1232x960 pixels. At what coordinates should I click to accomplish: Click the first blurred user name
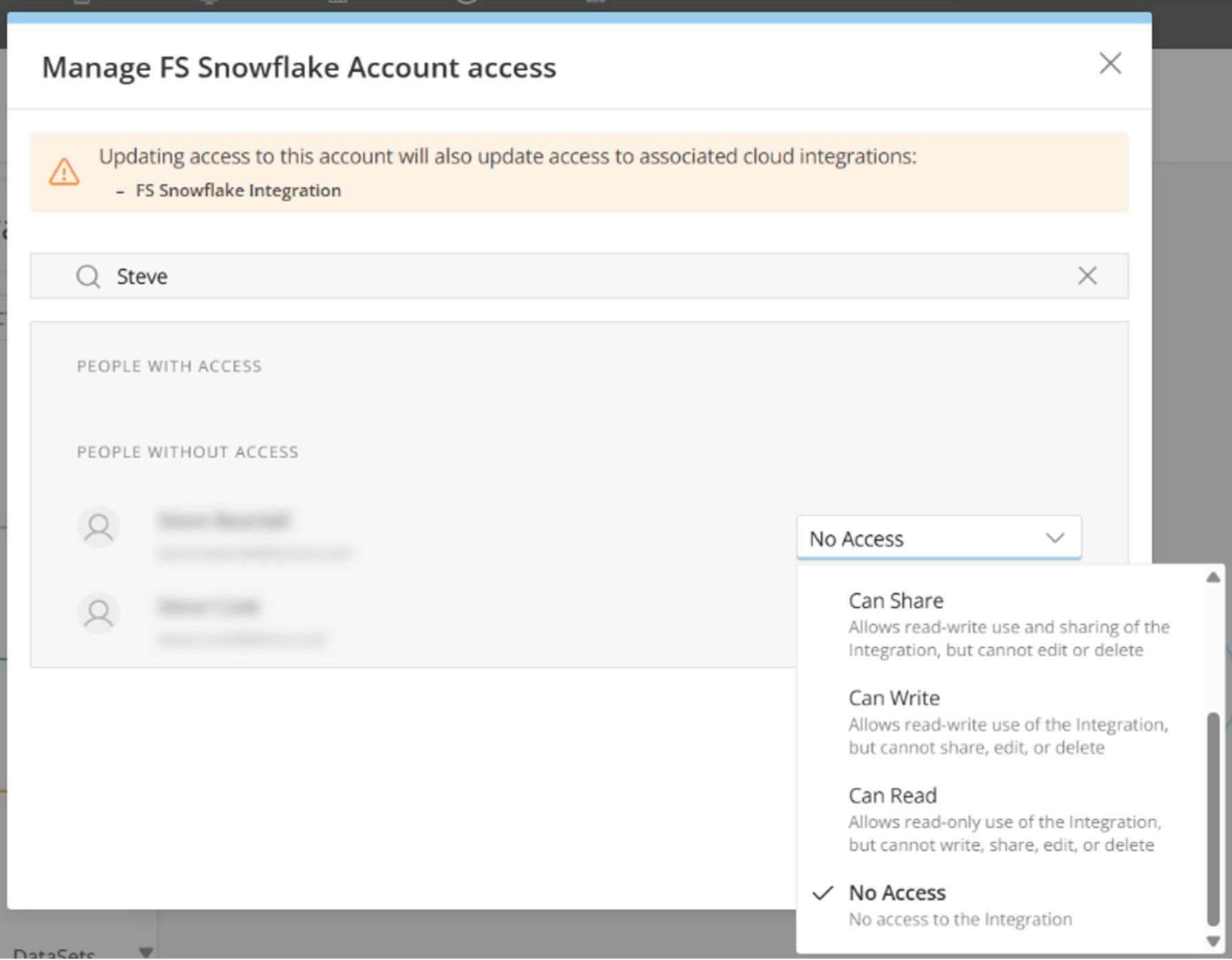pyautogui.click(x=224, y=521)
